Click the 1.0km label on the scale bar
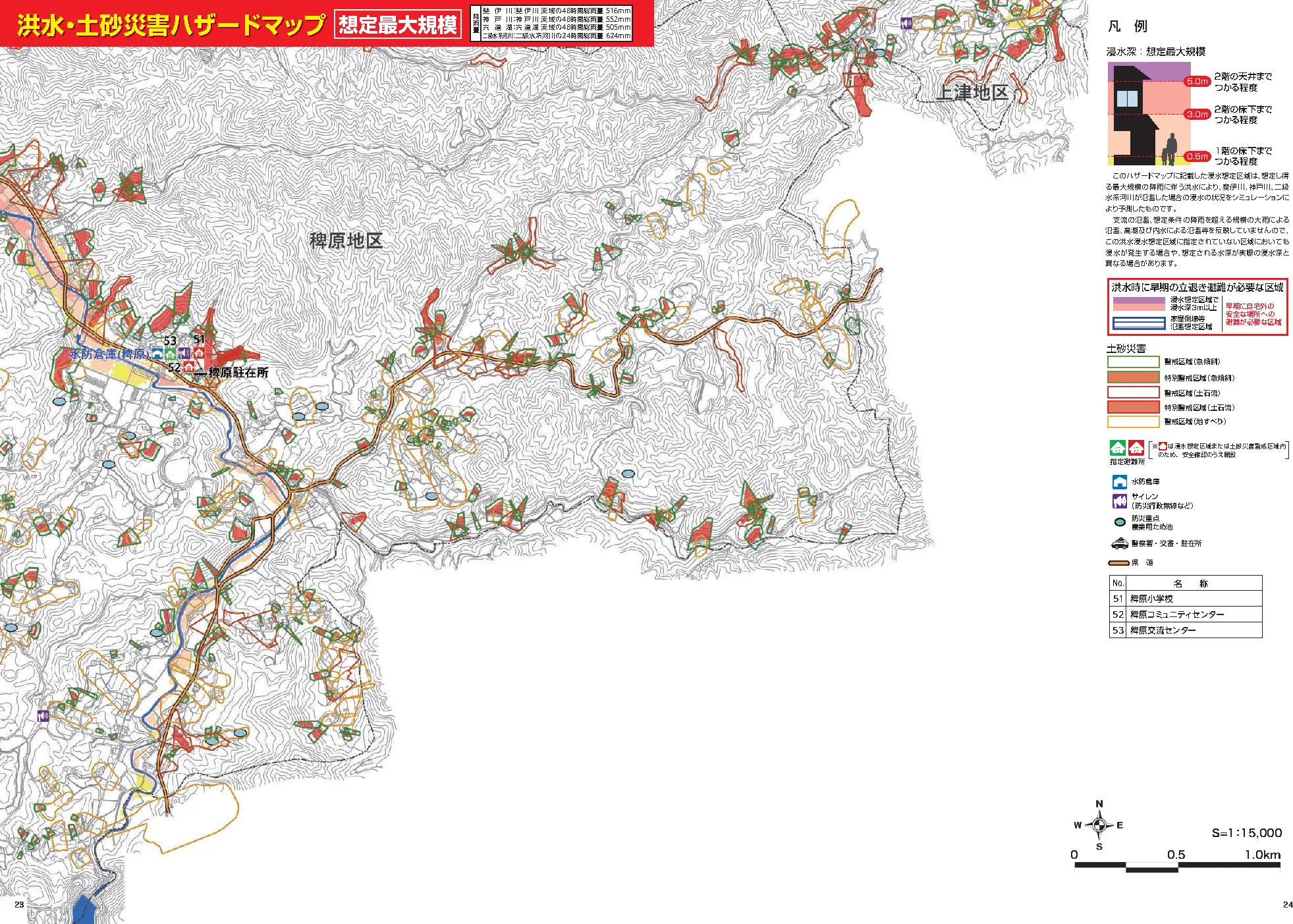The width and height of the screenshot is (1293, 924). tap(1262, 855)
